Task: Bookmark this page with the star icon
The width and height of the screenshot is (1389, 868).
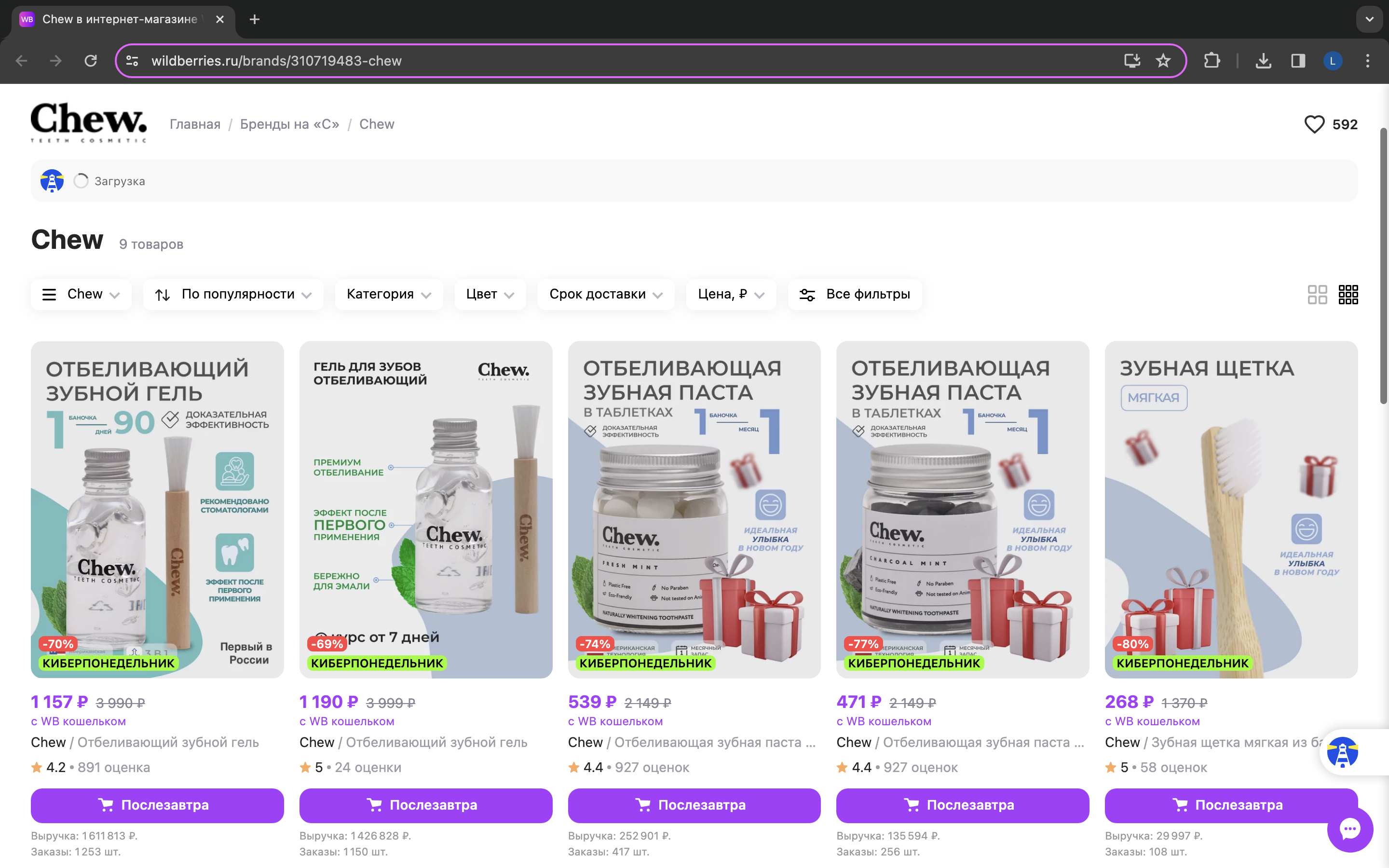Action: (x=1163, y=61)
